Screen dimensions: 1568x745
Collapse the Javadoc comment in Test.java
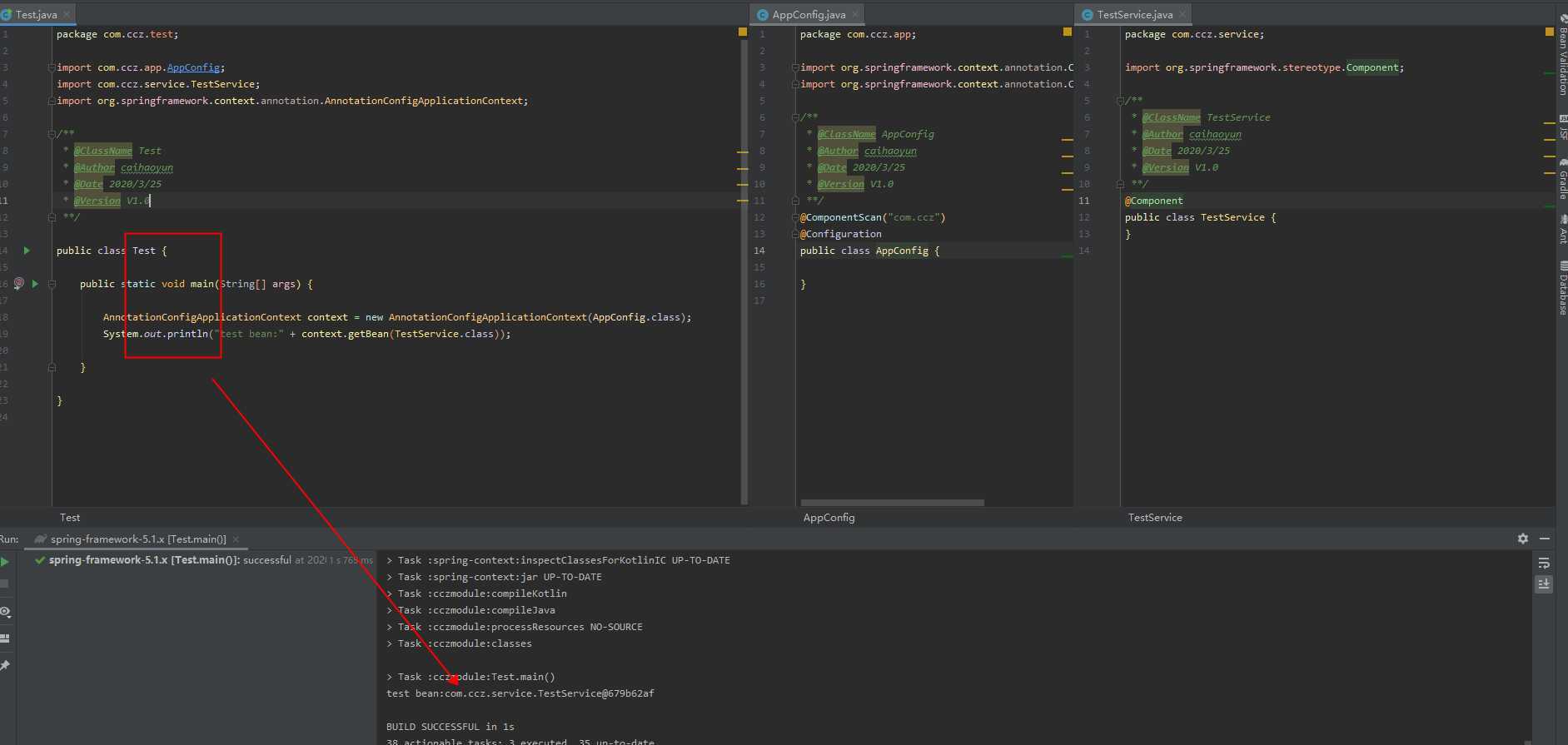pos(52,134)
